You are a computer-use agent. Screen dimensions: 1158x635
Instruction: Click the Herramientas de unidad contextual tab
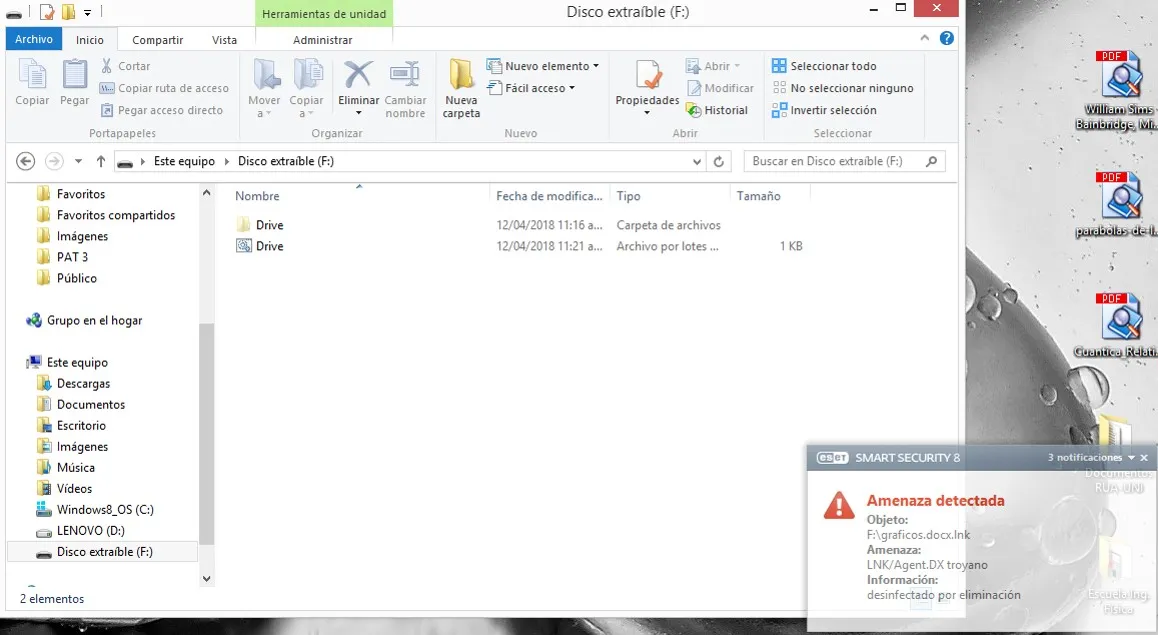point(324,14)
